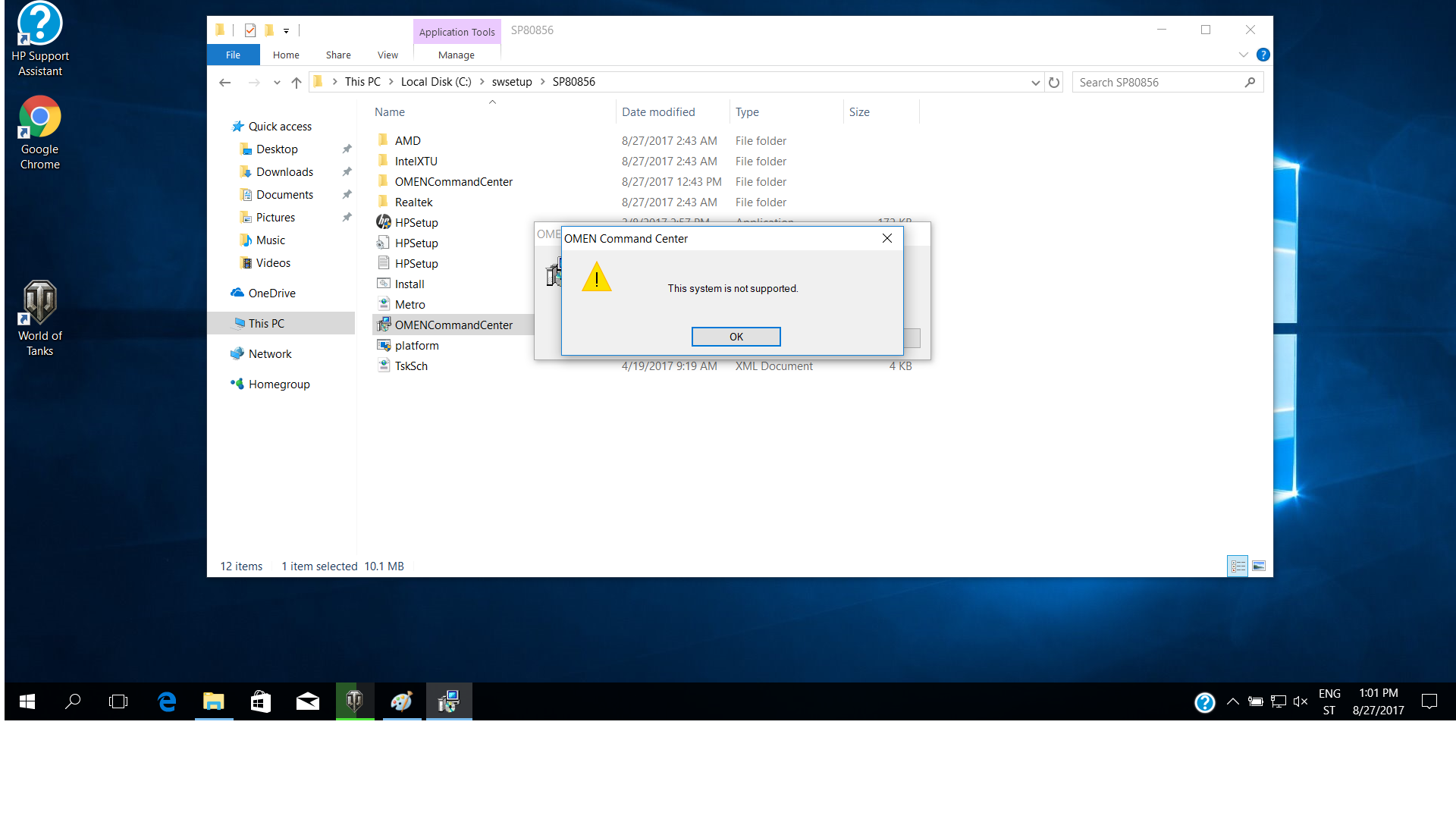
Task: Click OK in the OMEN Command Center dialog
Action: pyautogui.click(x=736, y=337)
